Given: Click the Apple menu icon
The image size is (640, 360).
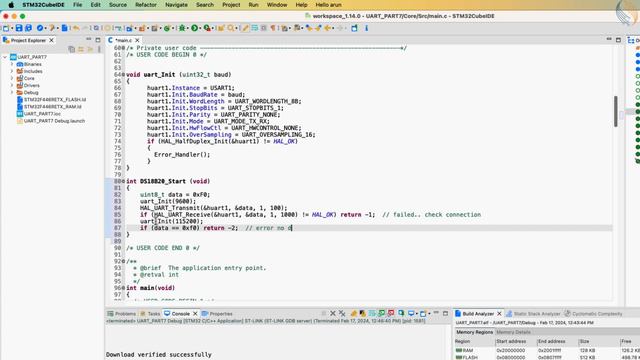Looking at the screenshot, I should click(11, 5).
